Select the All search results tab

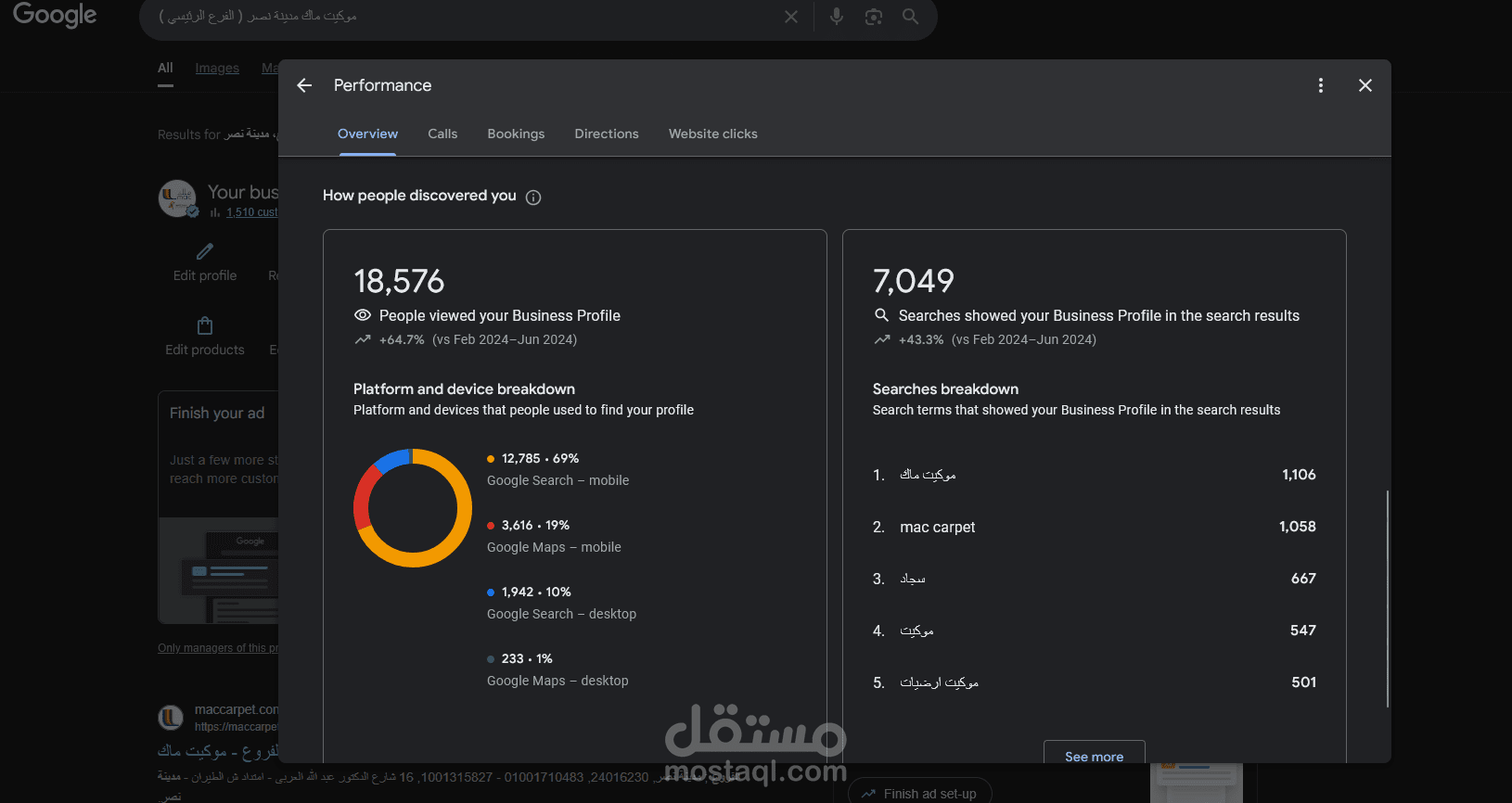point(165,68)
